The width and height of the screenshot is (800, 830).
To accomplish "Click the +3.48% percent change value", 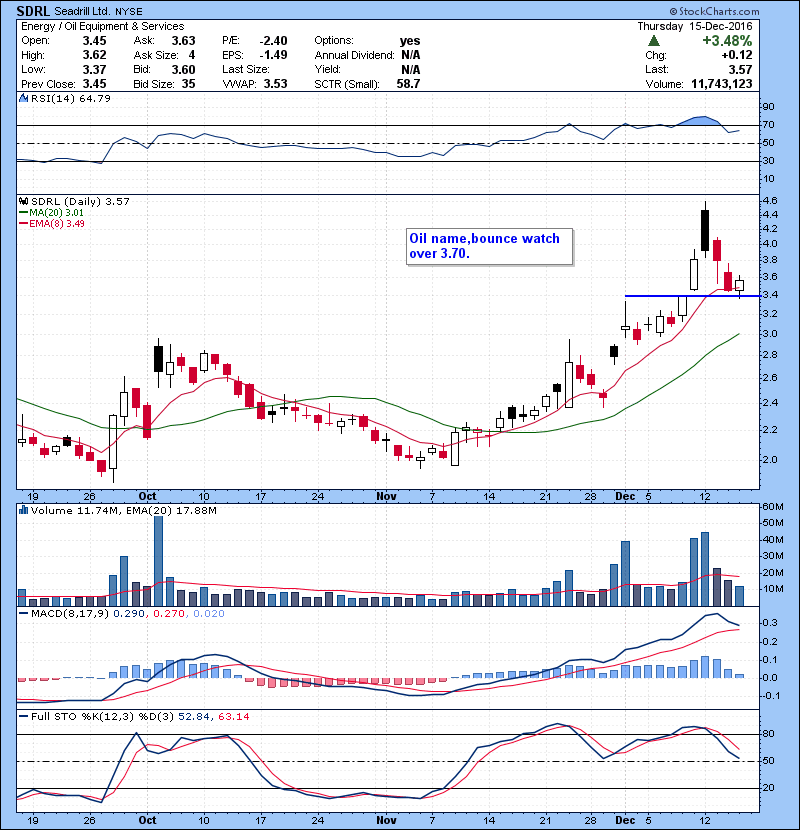I will tap(727, 41).
